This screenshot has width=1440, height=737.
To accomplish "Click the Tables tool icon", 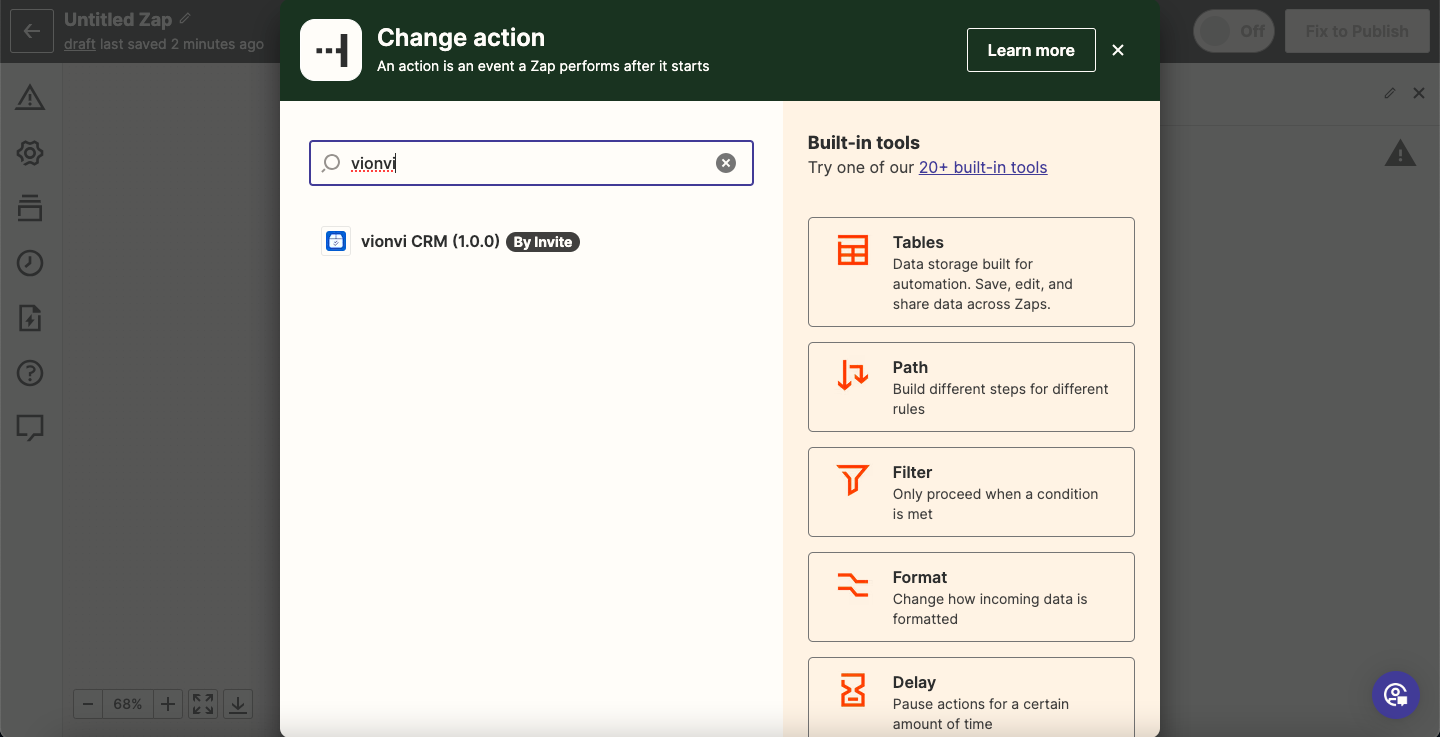I will click(853, 250).
